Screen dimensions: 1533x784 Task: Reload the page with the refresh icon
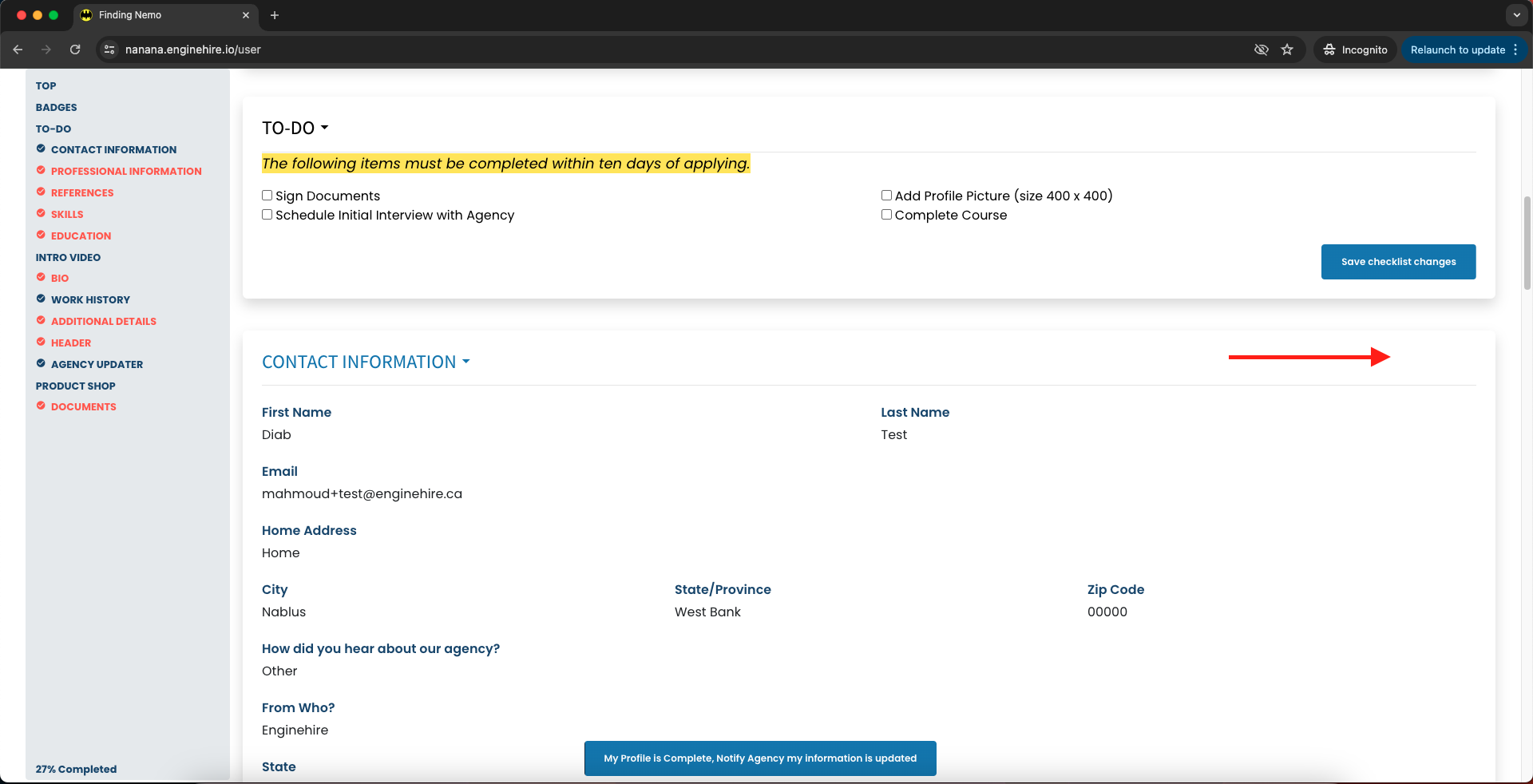click(75, 49)
